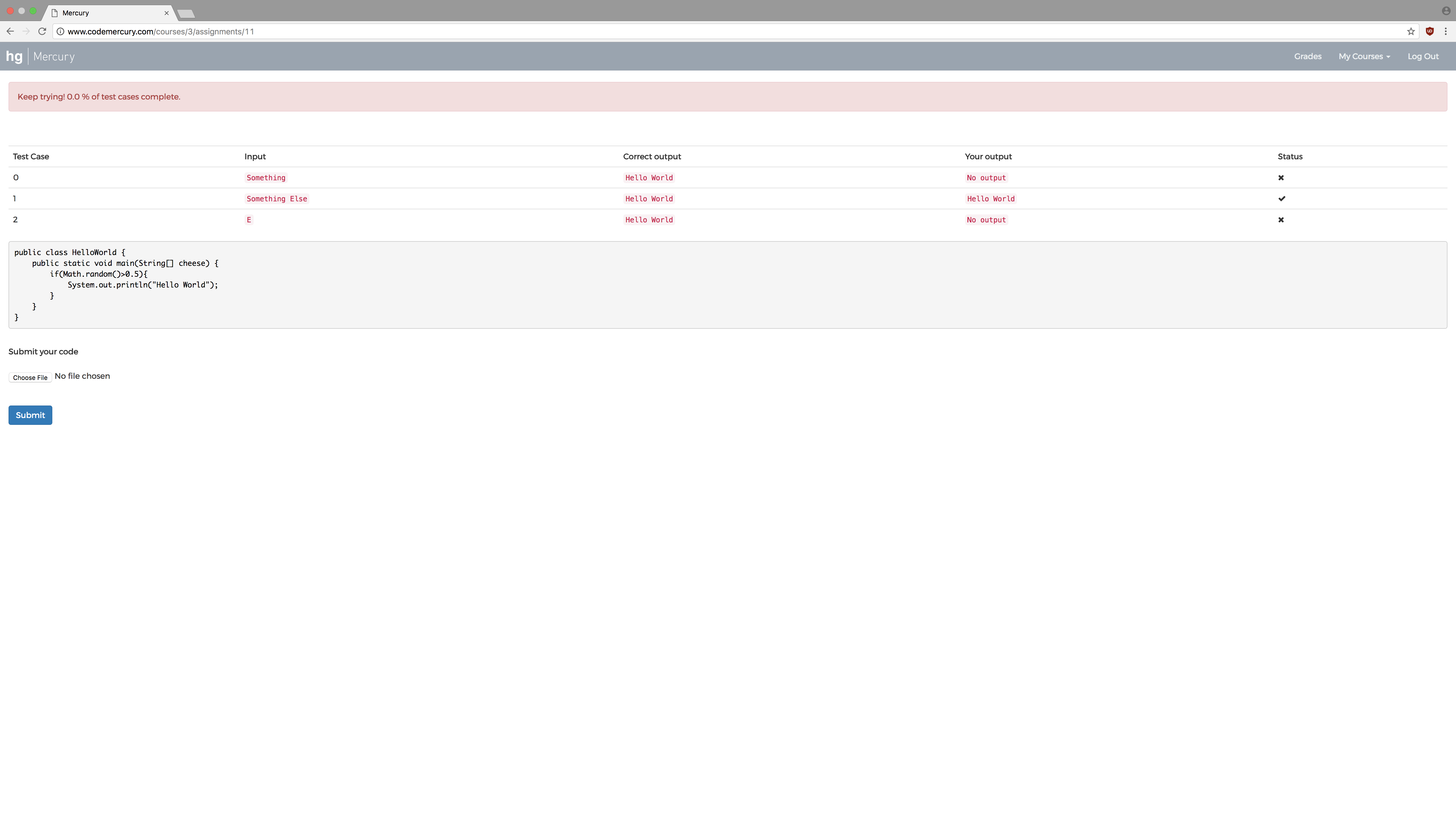Viewport: 1456px width, 819px height.
Task: Expand the My Courses dropdown
Action: point(1364,57)
